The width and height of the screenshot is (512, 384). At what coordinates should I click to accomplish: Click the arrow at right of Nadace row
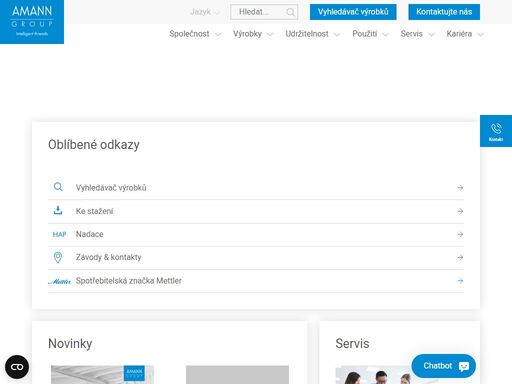point(460,234)
